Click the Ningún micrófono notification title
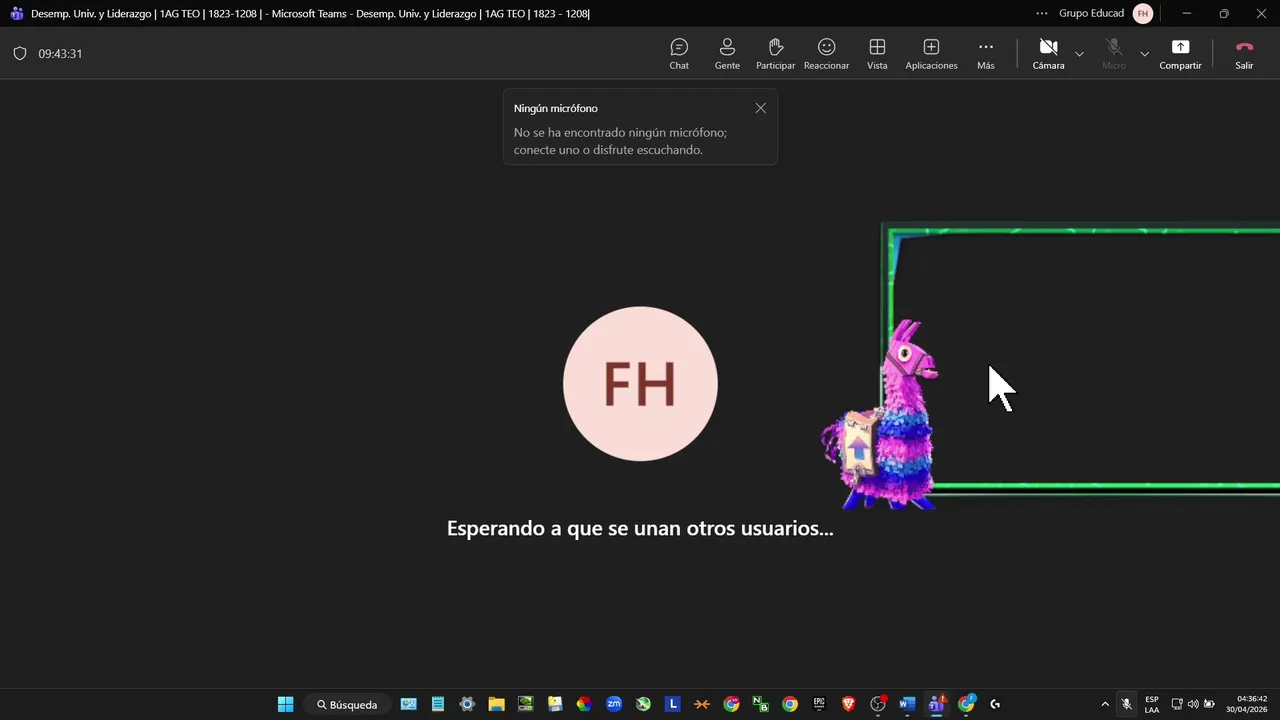 pos(556,108)
